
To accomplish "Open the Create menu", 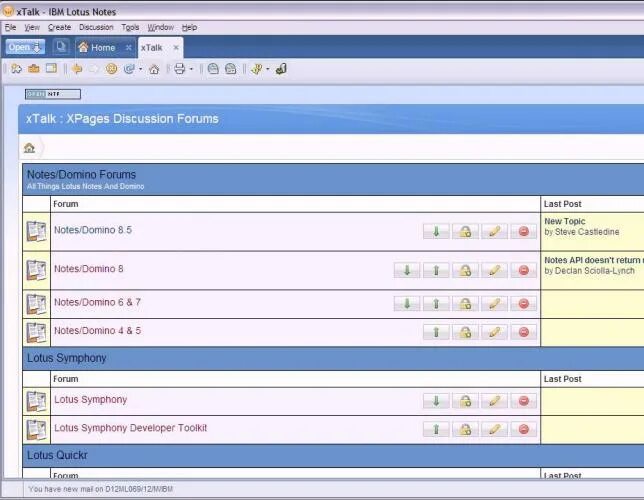I will pos(60,28).
